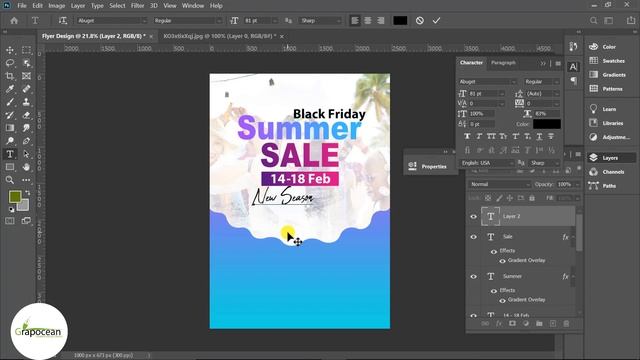The image size is (640, 360).
Task: Select the Gradient tool
Action: coord(10,128)
